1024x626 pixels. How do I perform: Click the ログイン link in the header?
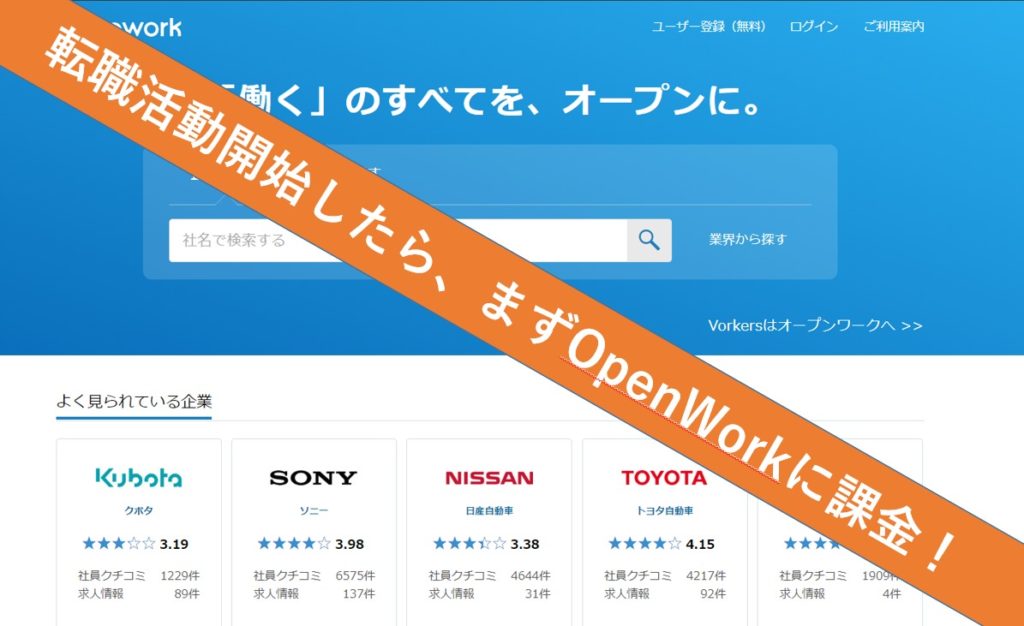[813, 27]
